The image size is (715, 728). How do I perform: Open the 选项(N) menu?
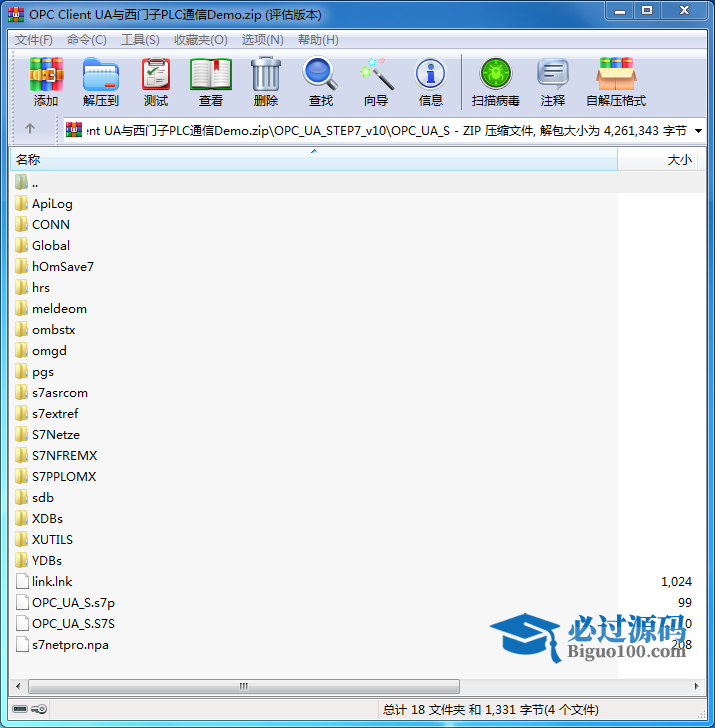point(262,40)
